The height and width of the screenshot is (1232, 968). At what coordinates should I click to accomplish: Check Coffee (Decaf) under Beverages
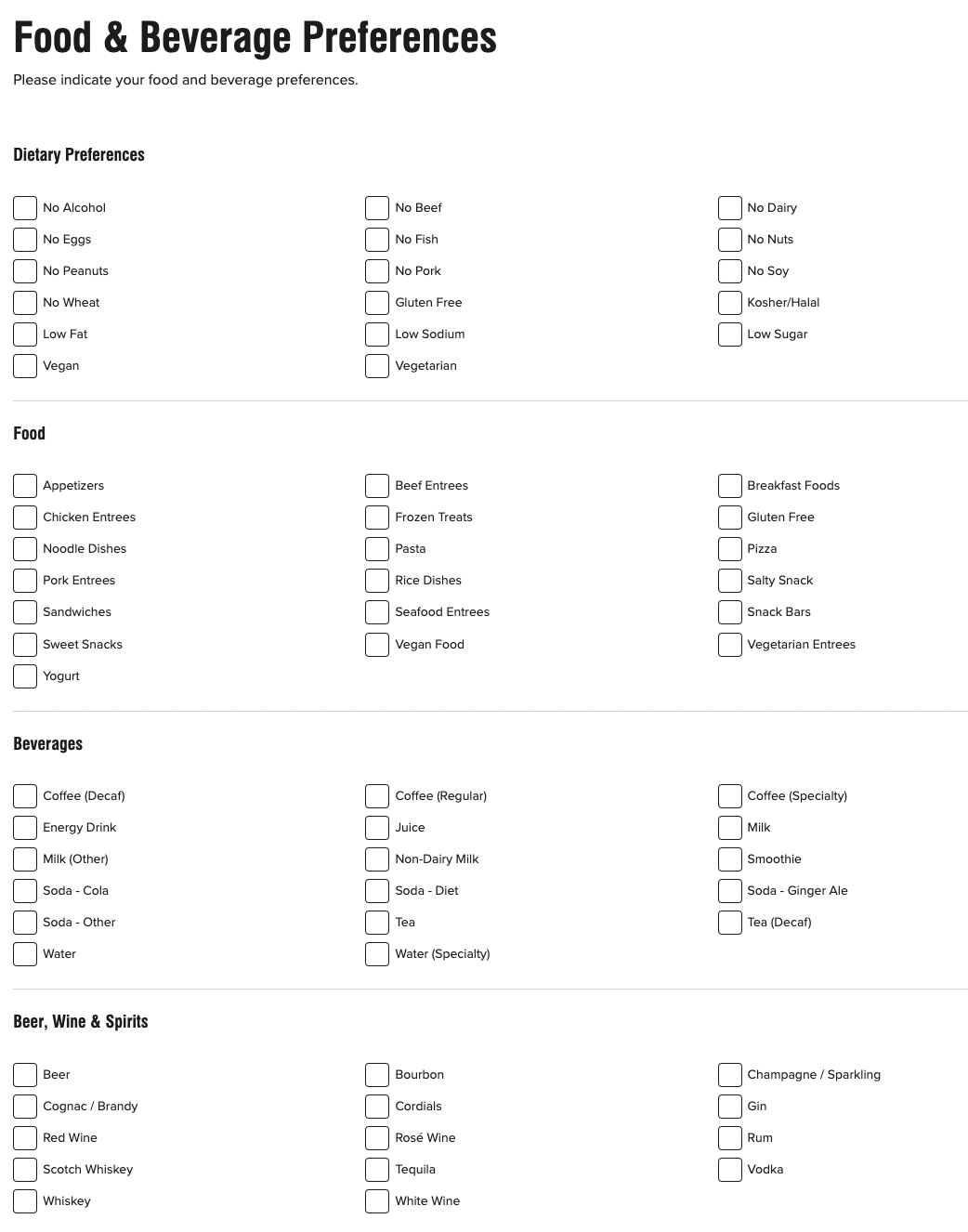click(24, 795)
